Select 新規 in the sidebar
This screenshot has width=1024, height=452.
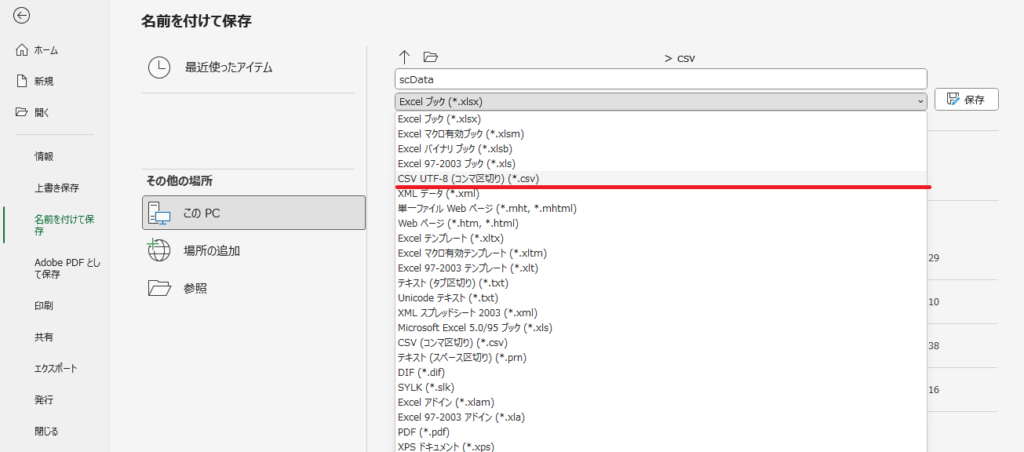pos(35,81)
